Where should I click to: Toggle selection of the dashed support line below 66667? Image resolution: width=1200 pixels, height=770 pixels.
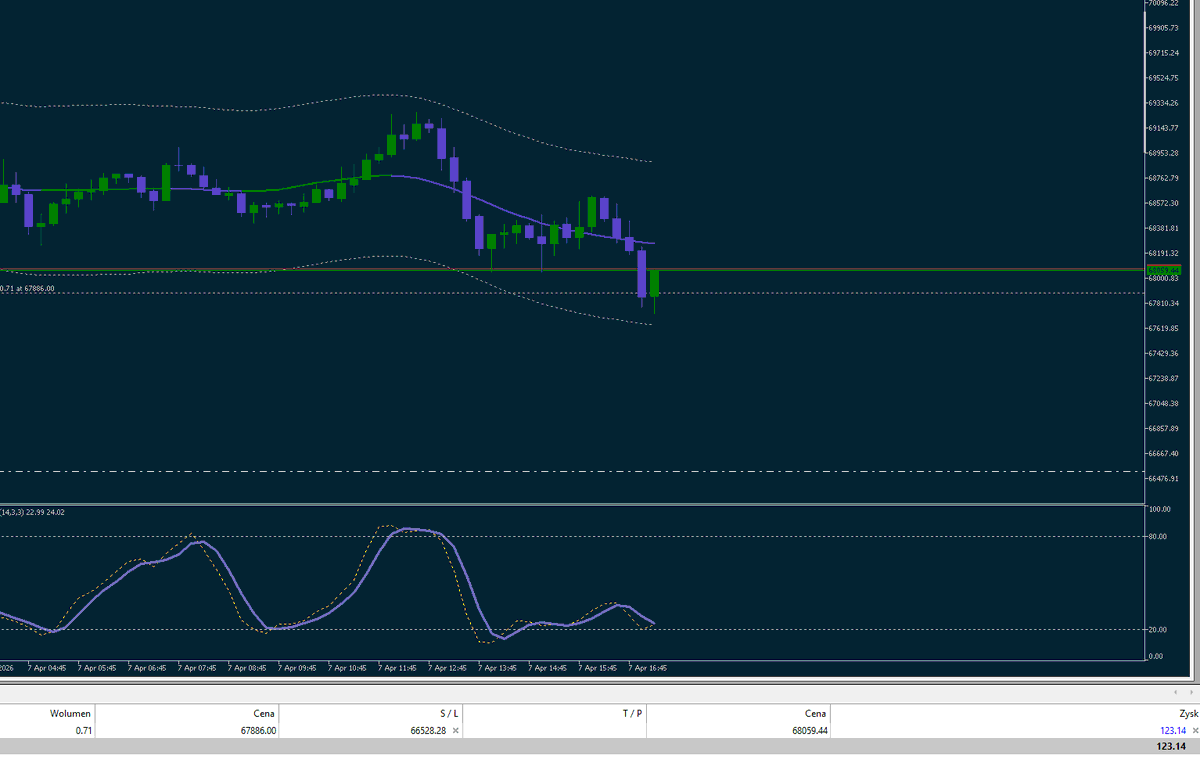(400, 469)
